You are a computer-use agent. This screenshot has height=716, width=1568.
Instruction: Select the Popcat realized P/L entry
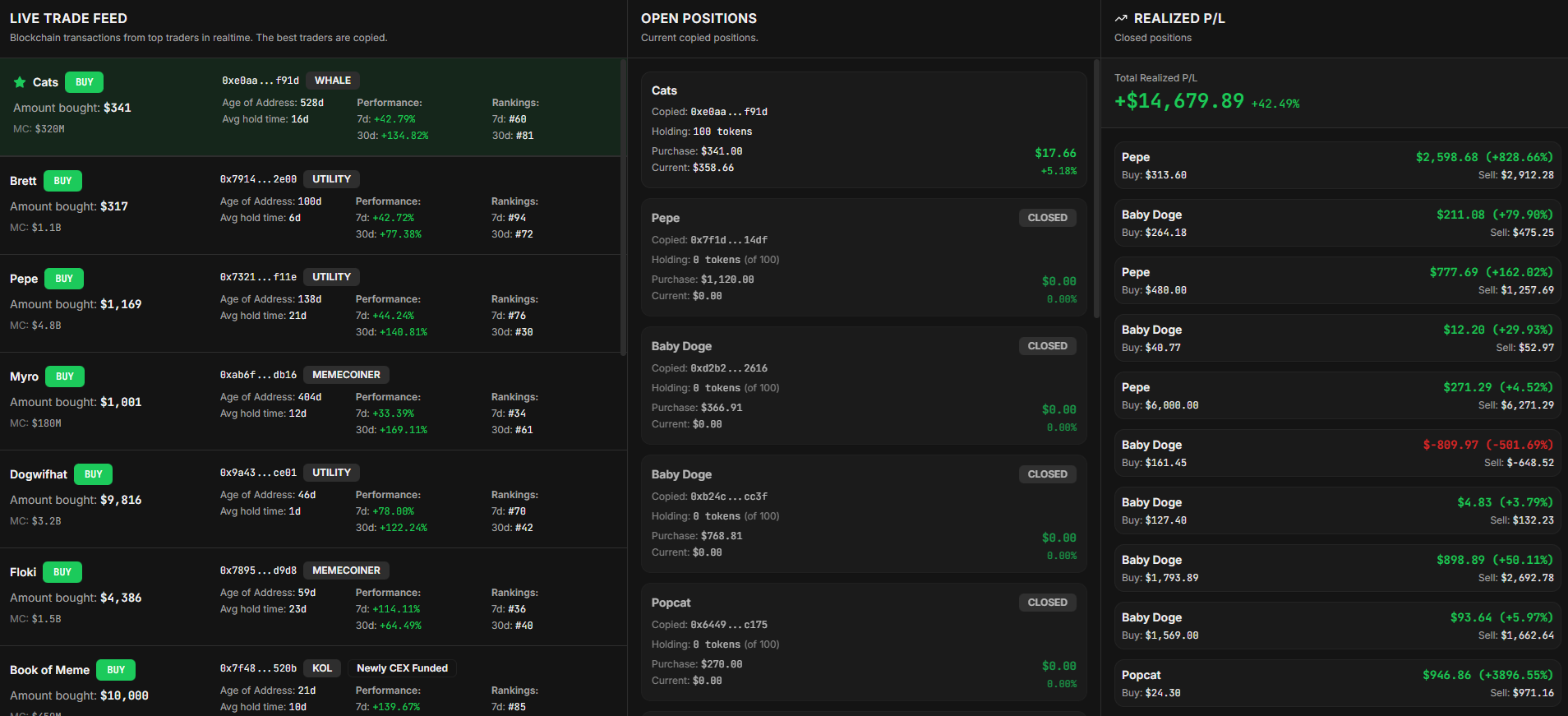click(1337, 683)
